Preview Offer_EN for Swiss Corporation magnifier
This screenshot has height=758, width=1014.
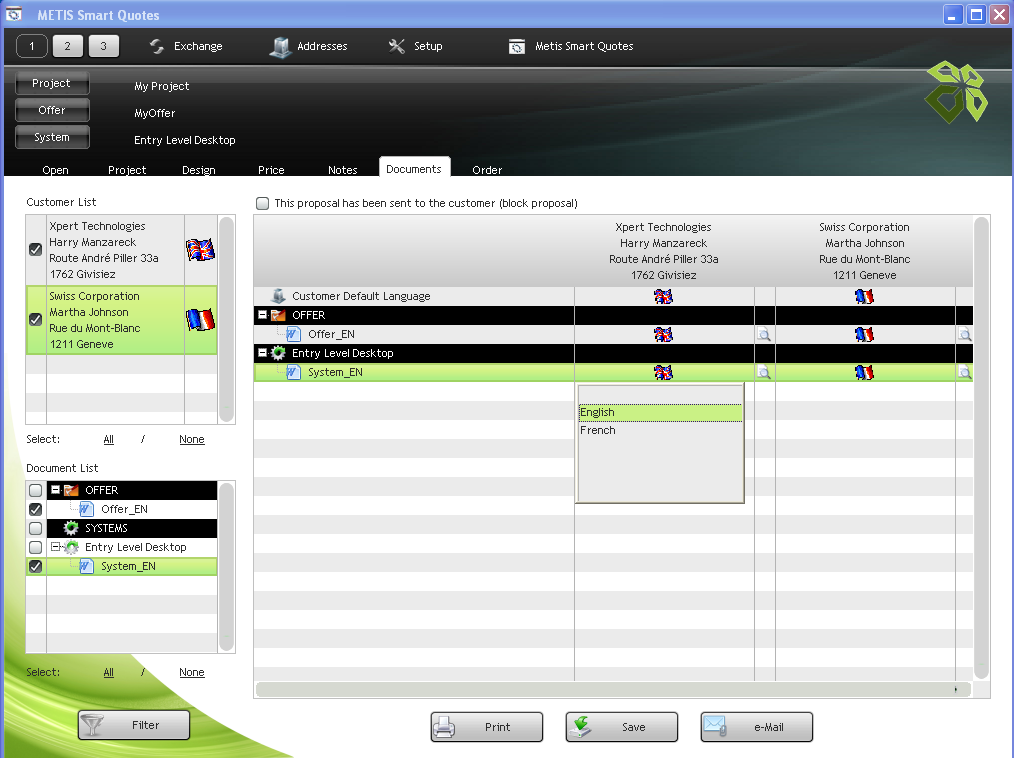point(965,334)
